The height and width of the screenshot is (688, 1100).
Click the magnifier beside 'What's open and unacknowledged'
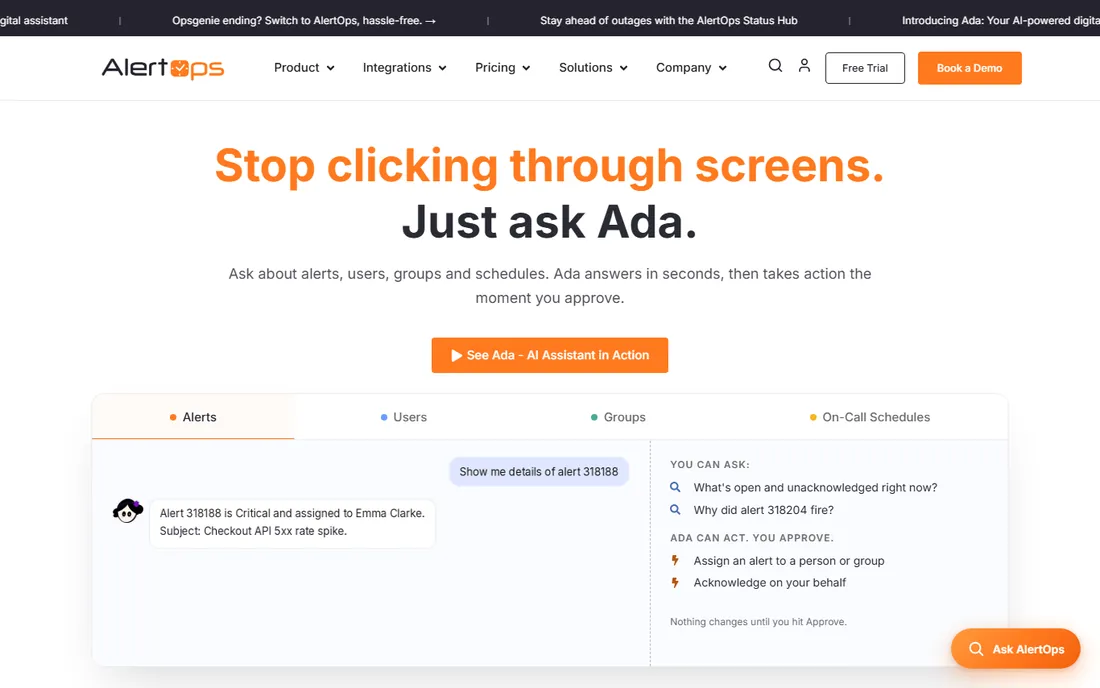coord(675,487)
